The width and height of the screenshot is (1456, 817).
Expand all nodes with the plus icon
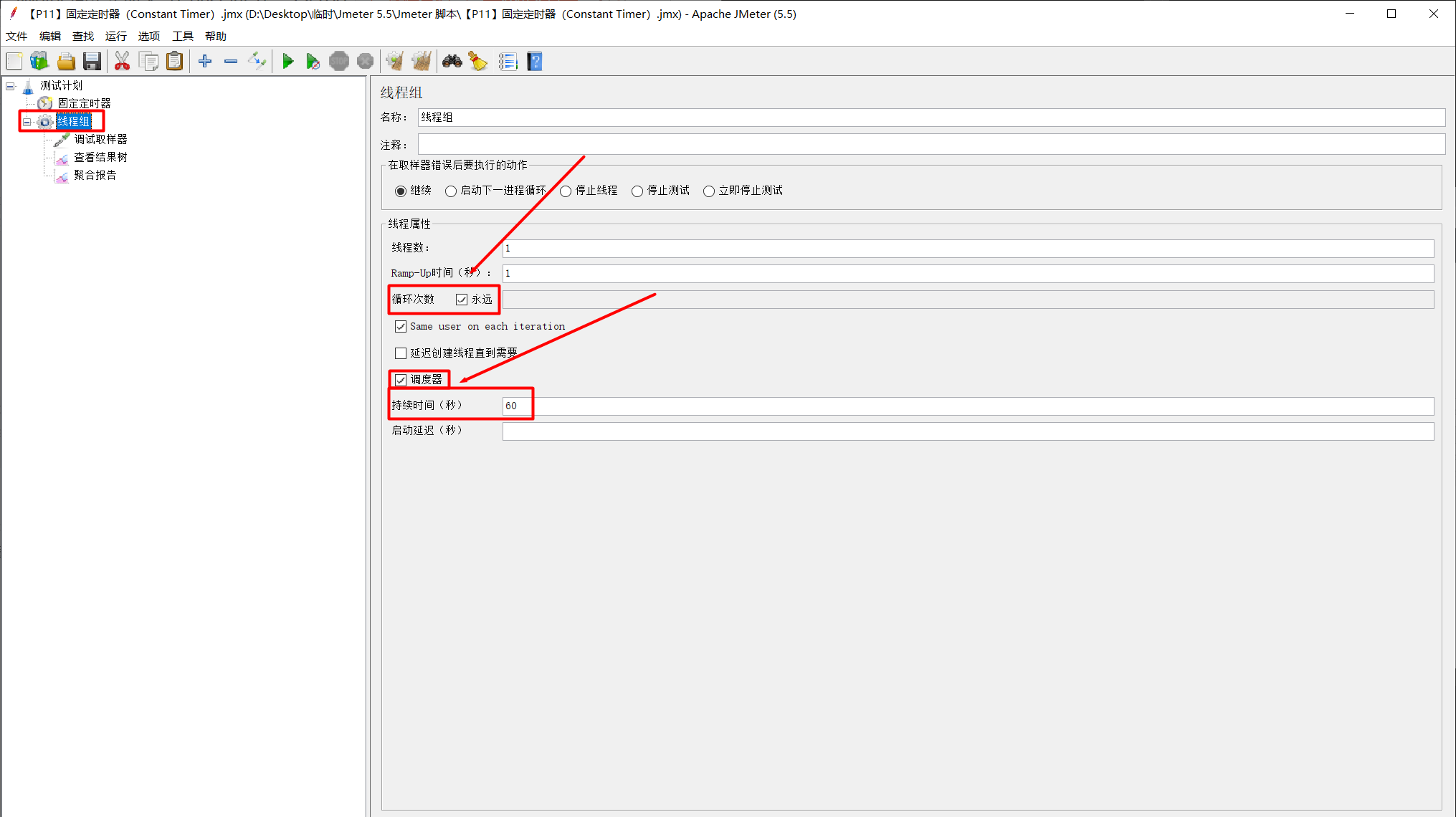pos(205,62)
